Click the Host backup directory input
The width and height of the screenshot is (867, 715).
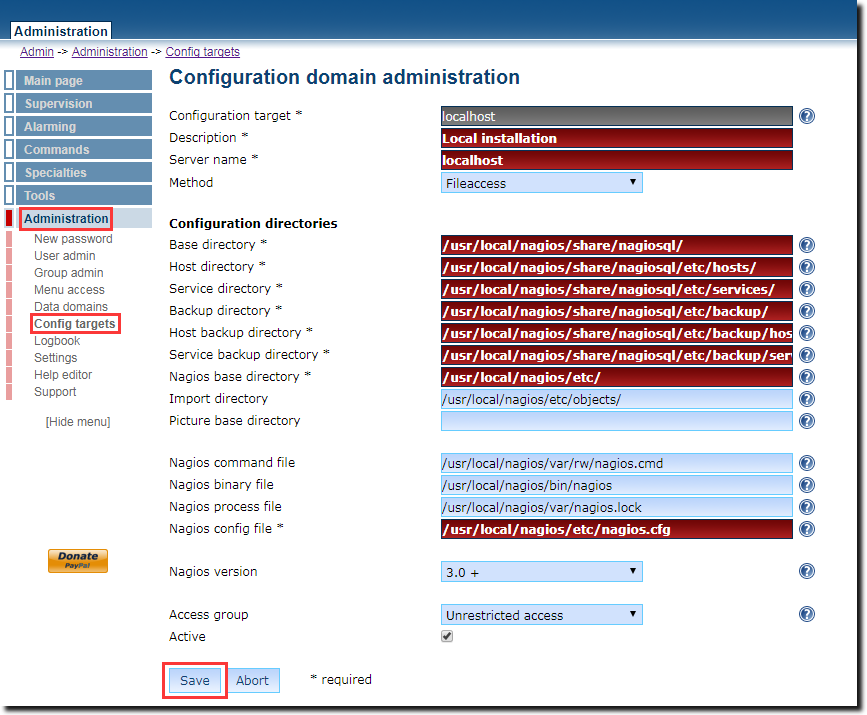click(x=617, y=333)
